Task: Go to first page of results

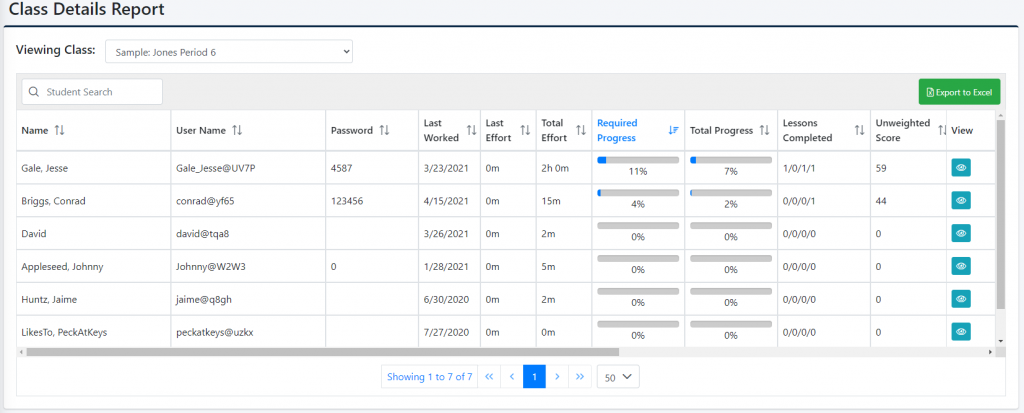Action: (488, 376)
